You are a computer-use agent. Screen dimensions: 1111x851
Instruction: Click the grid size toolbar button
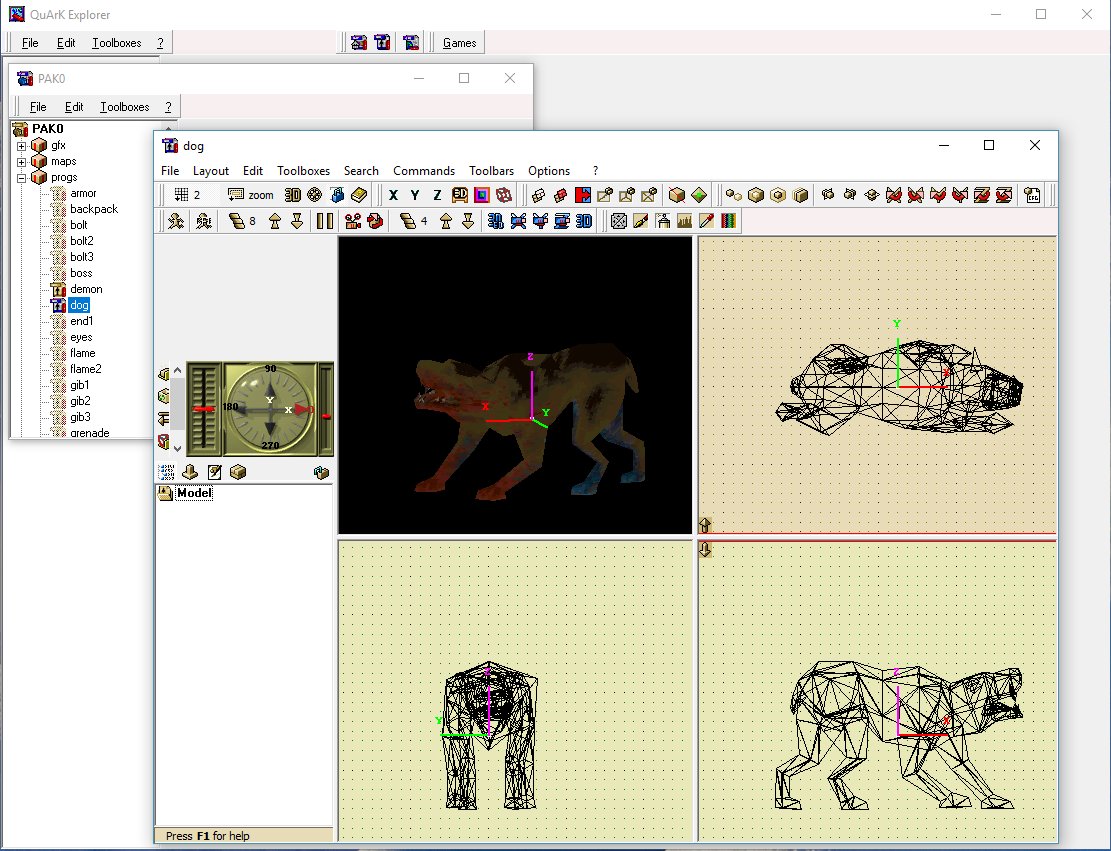point(187,195)
